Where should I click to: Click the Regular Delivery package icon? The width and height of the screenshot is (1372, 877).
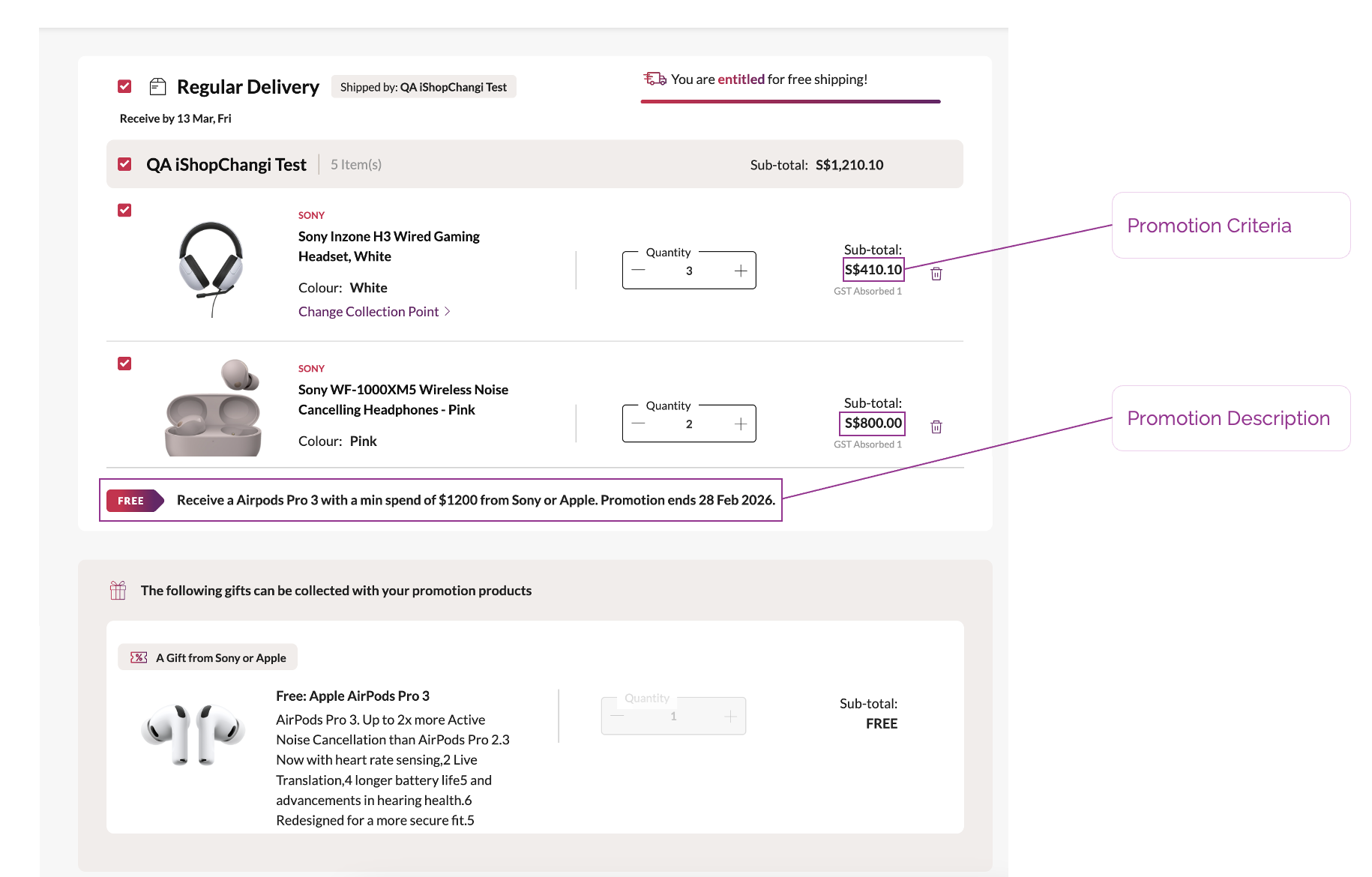click(157, 87)
